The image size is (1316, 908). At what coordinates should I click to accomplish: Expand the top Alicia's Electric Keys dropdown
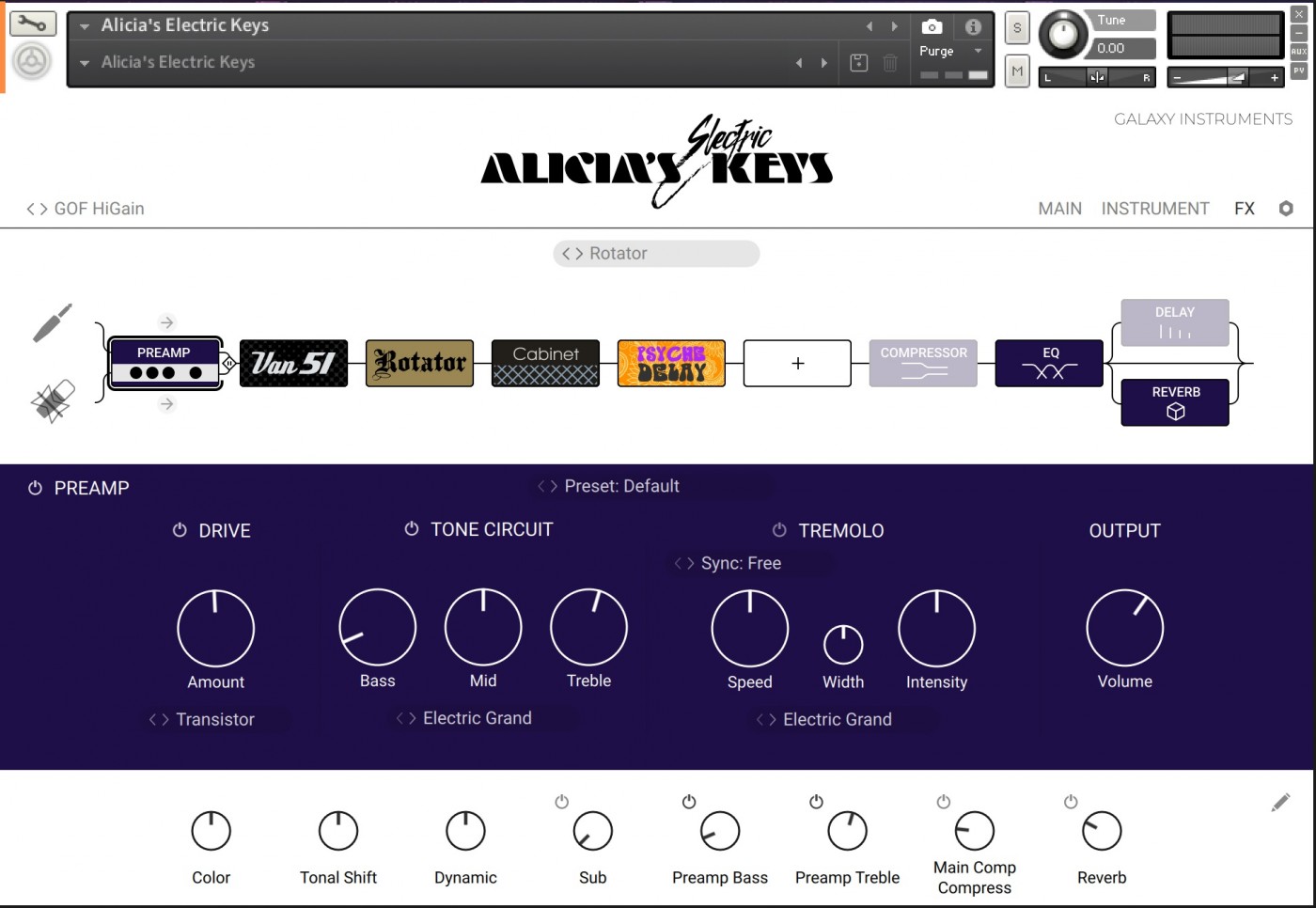85,26
